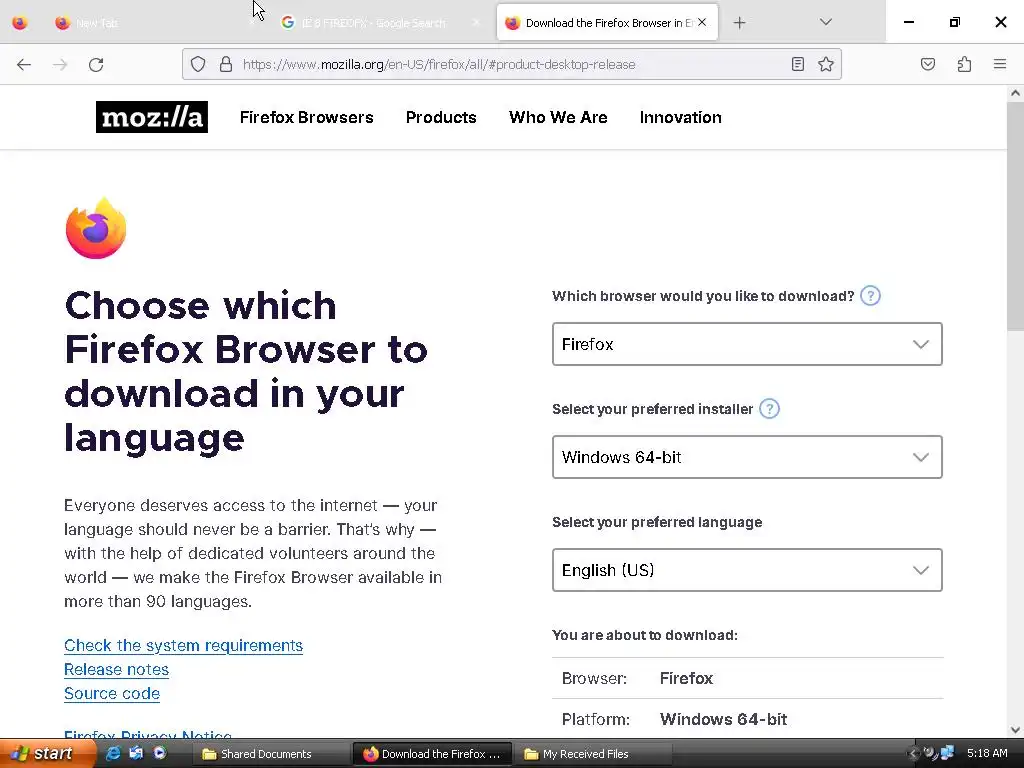
Task: Click the page vertical scrollbar thumb
Action: point(1015,216)
